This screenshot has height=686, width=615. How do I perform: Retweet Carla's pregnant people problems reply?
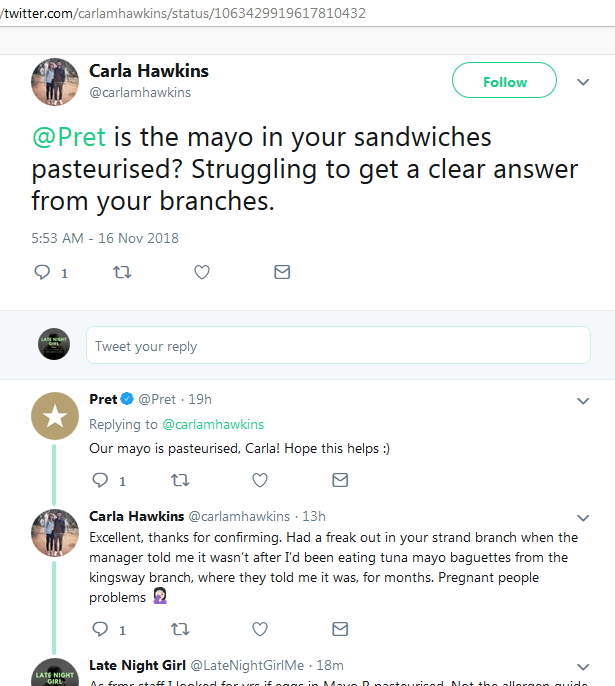[180, 629]
